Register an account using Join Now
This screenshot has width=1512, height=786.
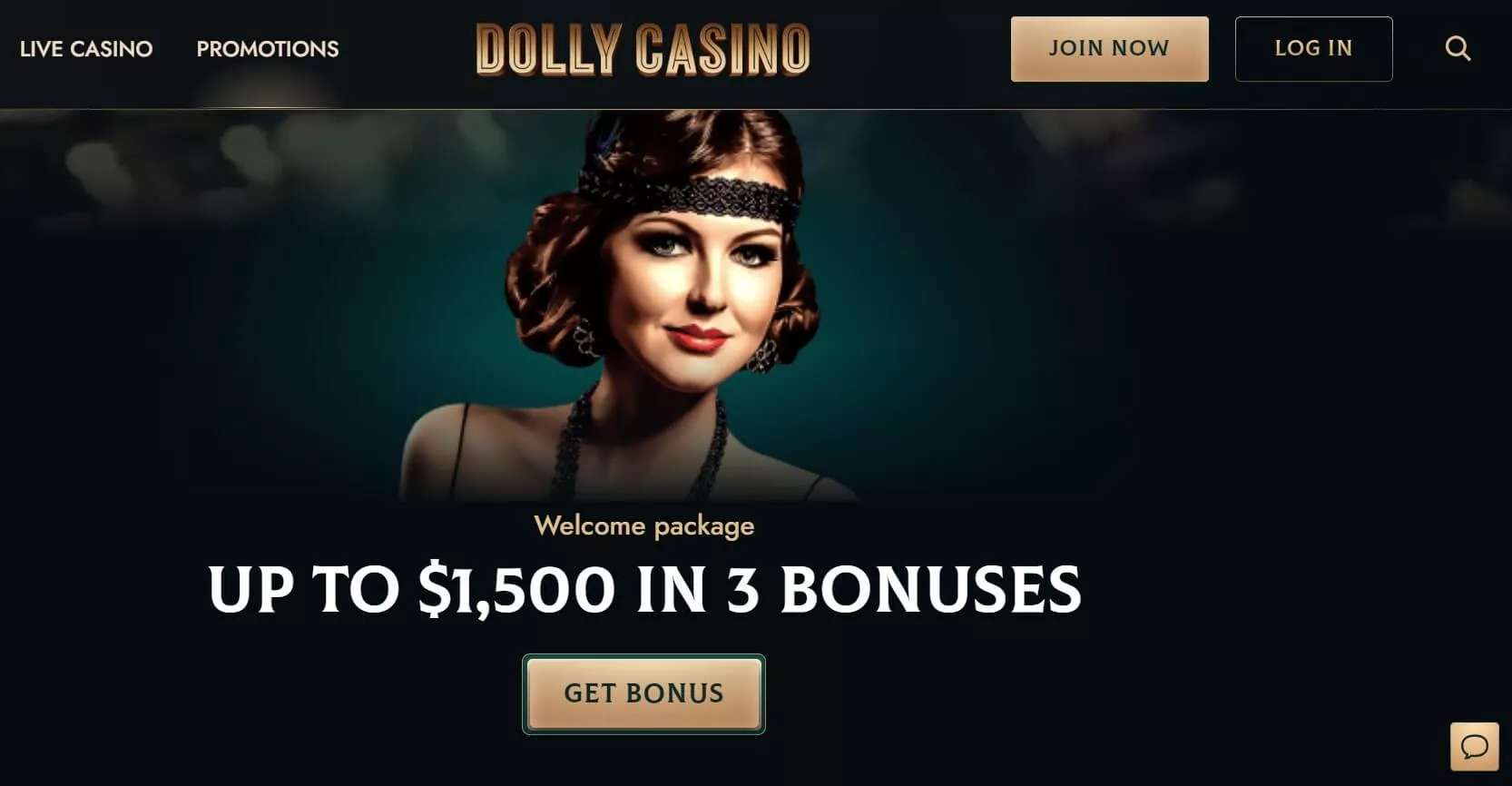coord(1109,49)
